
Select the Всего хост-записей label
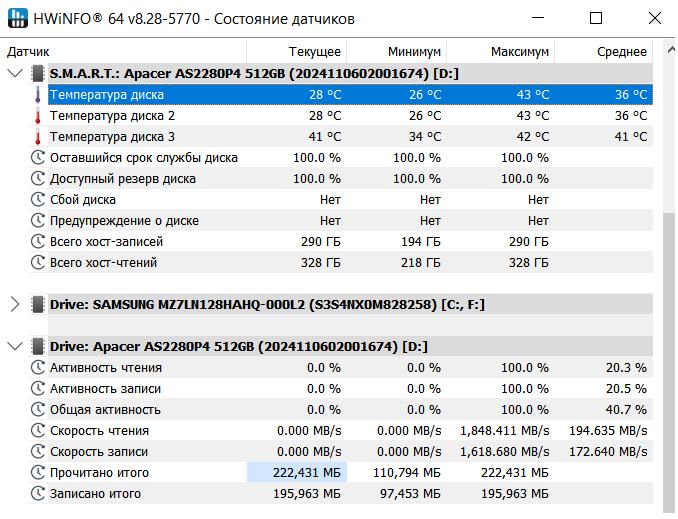tap(106, 242)
